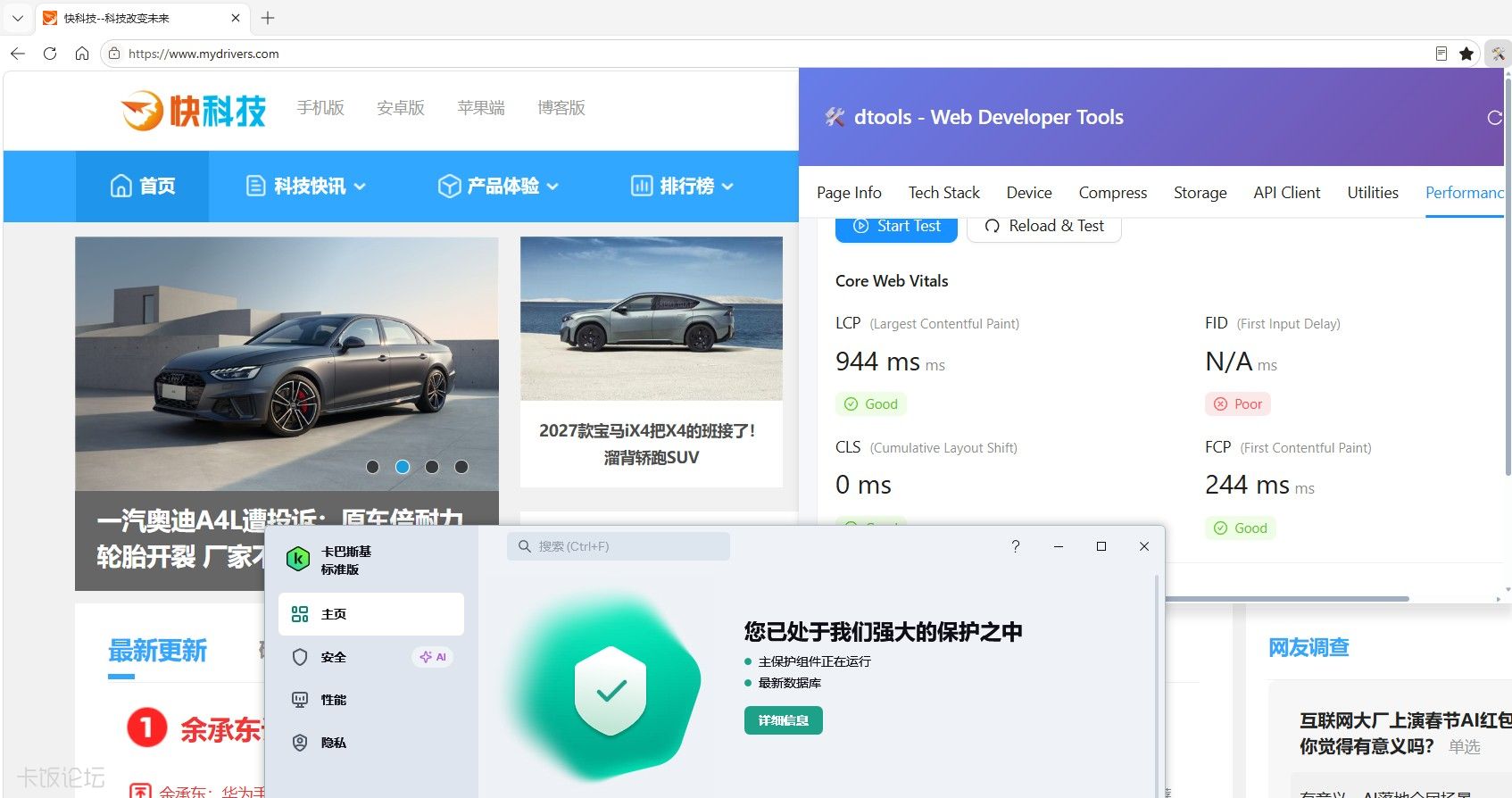Screen dimensions: 1512x798
Task: Switch to the Compress tab
Action: point(1113,193)
